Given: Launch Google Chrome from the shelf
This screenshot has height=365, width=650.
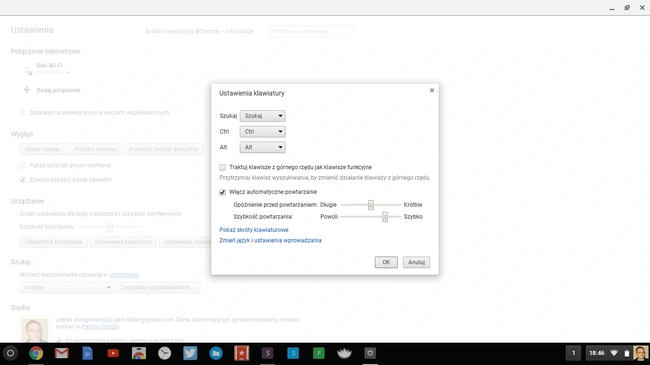Looking at the screenshot, I should pos(36,353).
